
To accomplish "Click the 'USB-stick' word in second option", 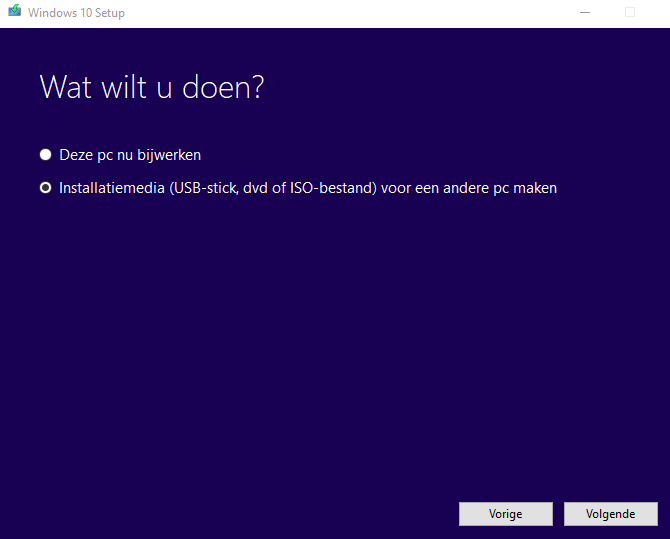I will pos(206,188).
